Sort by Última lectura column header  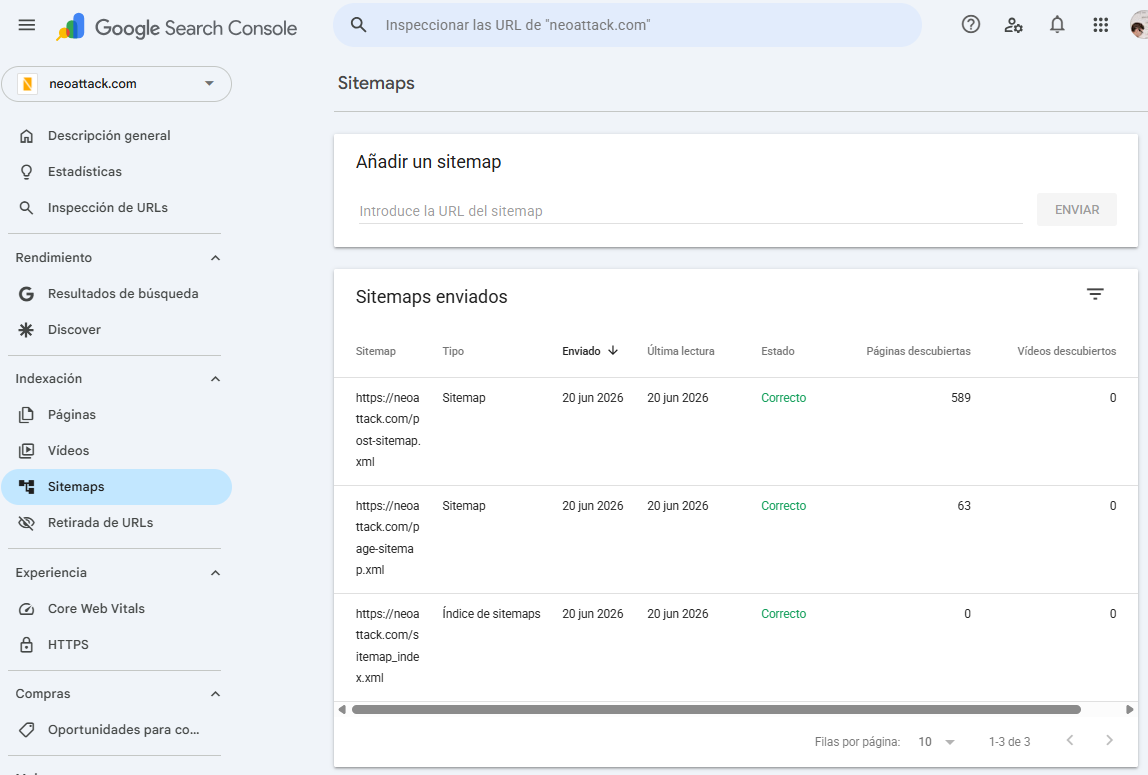680,351
